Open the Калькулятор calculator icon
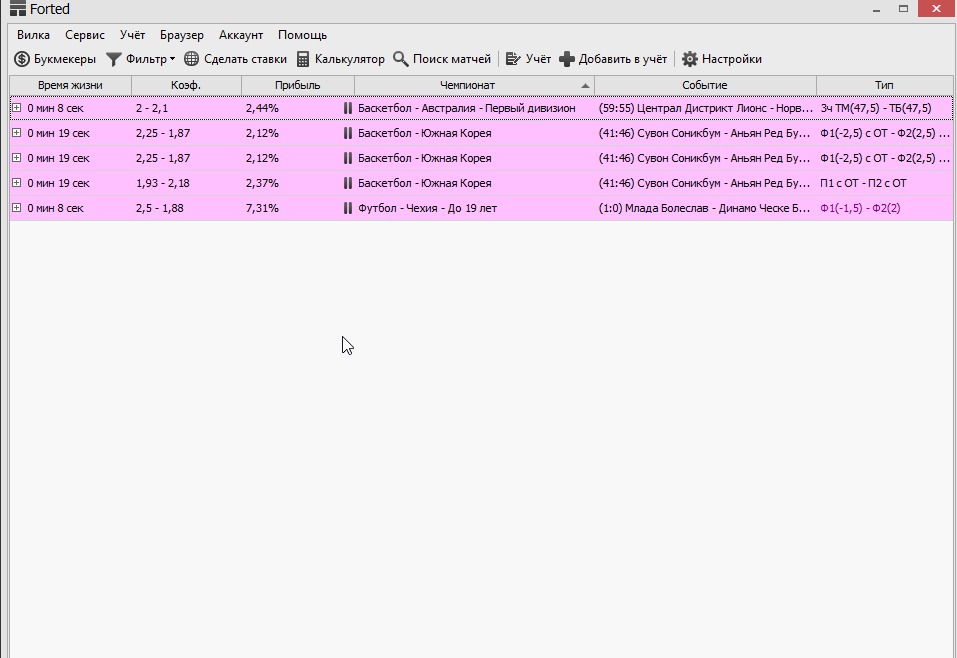Image resolution: width=957 pixels, height=658 pixels. click(303, 59)
